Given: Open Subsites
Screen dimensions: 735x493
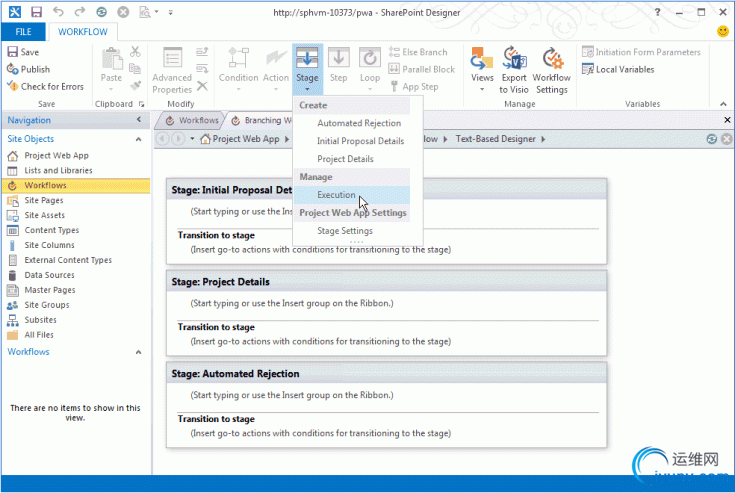Looking at the screenshot, I should click(x=40, y=320).
